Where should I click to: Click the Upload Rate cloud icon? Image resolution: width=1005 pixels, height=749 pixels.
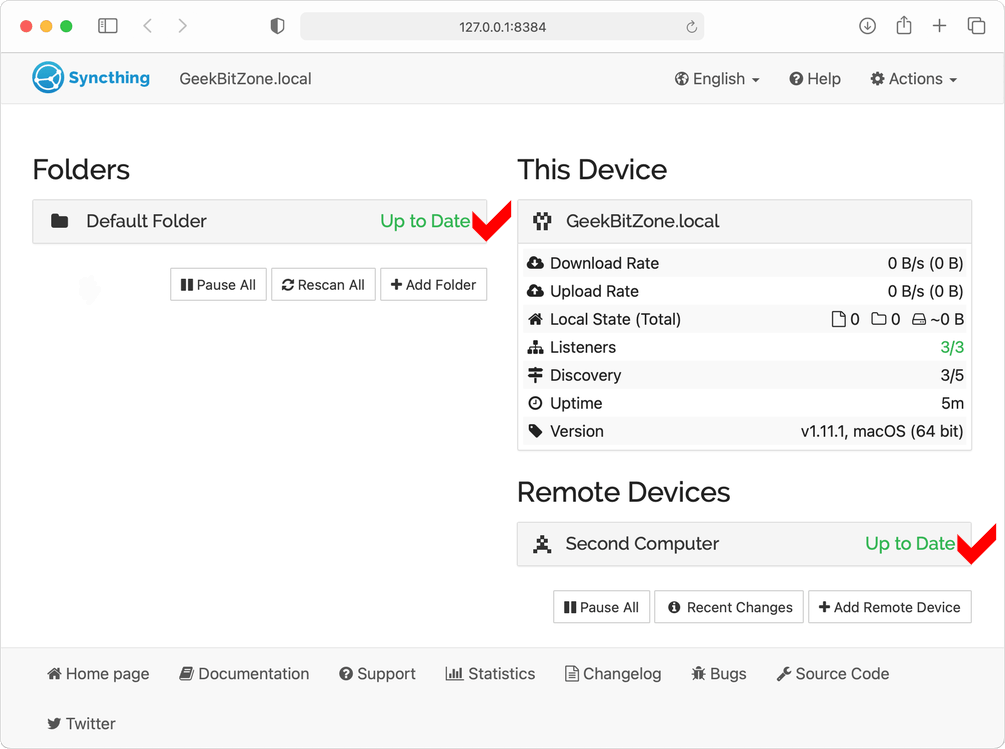pos(535,291)
